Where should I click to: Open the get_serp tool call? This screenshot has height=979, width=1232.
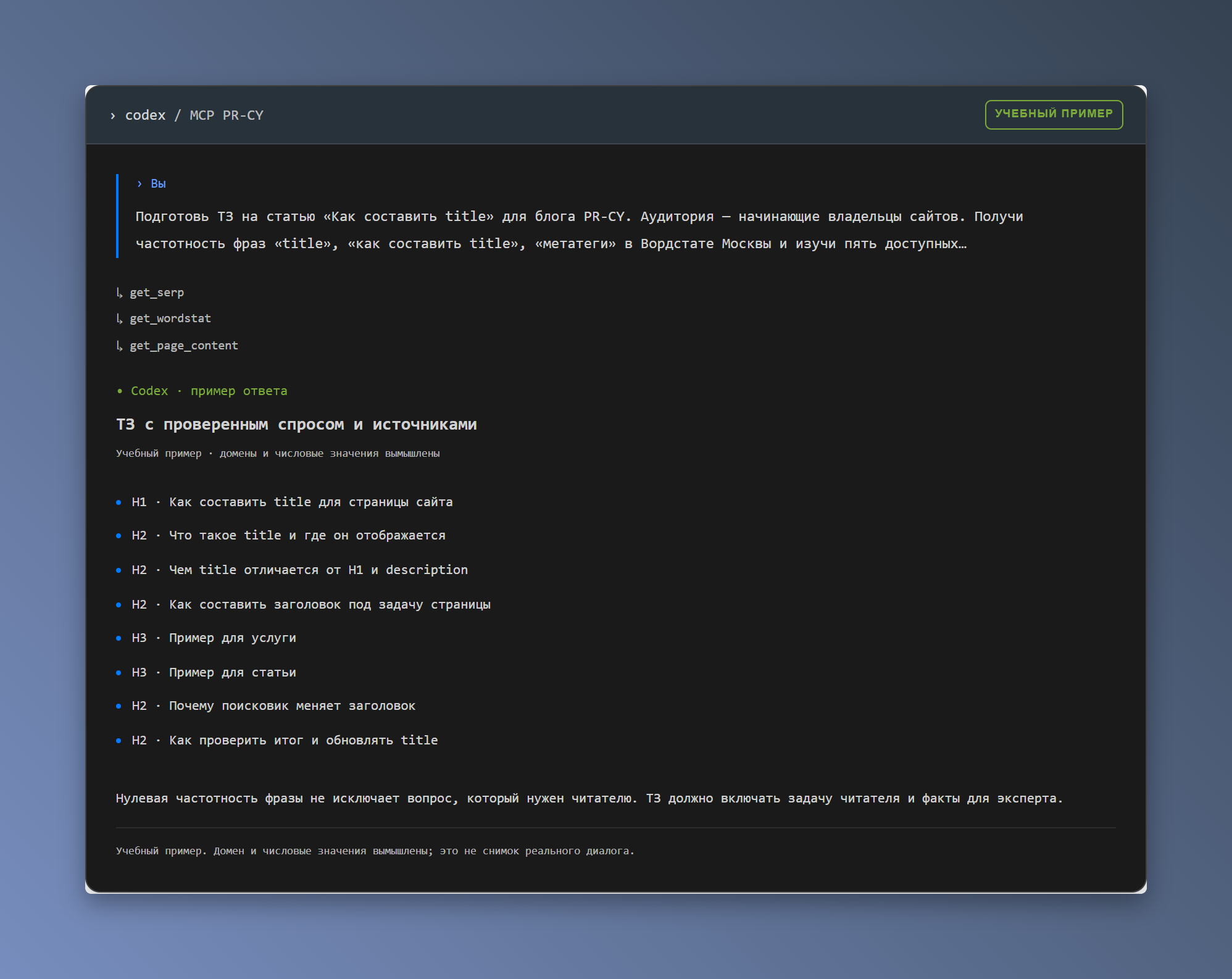pos(150,293)
